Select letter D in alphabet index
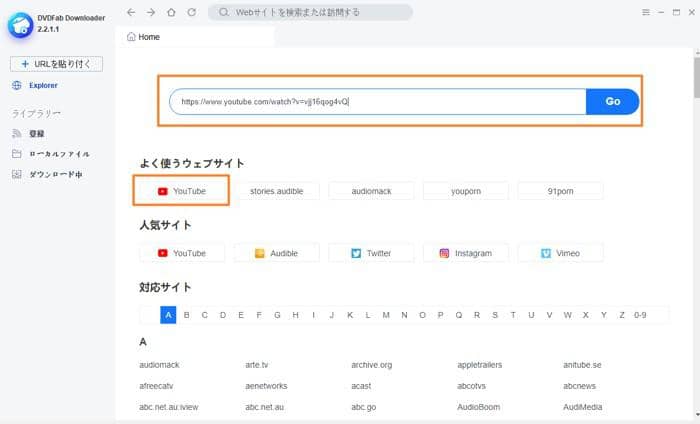The width and height of the screenshot is (700, 424). pos(223,315)
